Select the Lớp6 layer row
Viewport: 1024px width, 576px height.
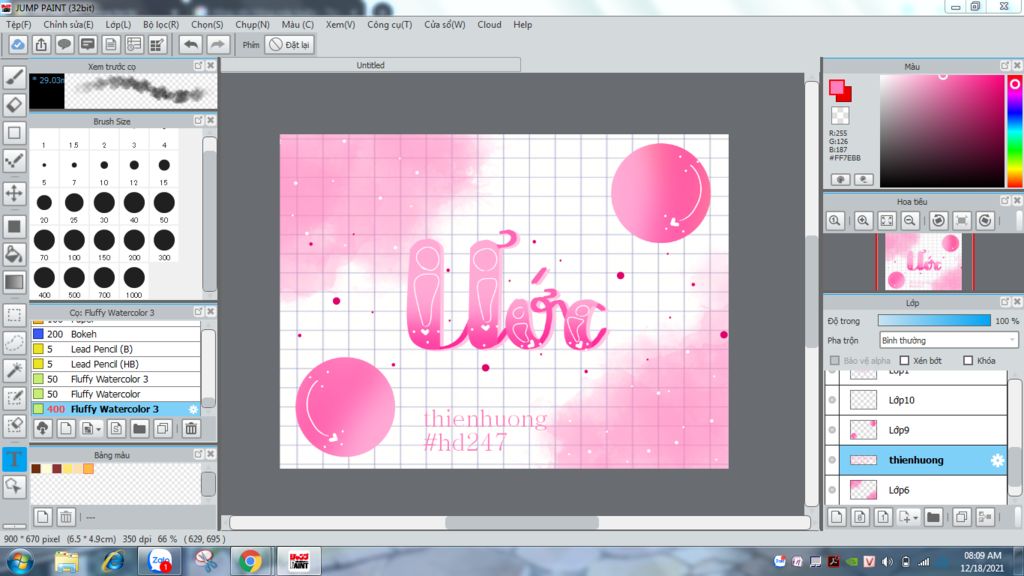(923, 490)
